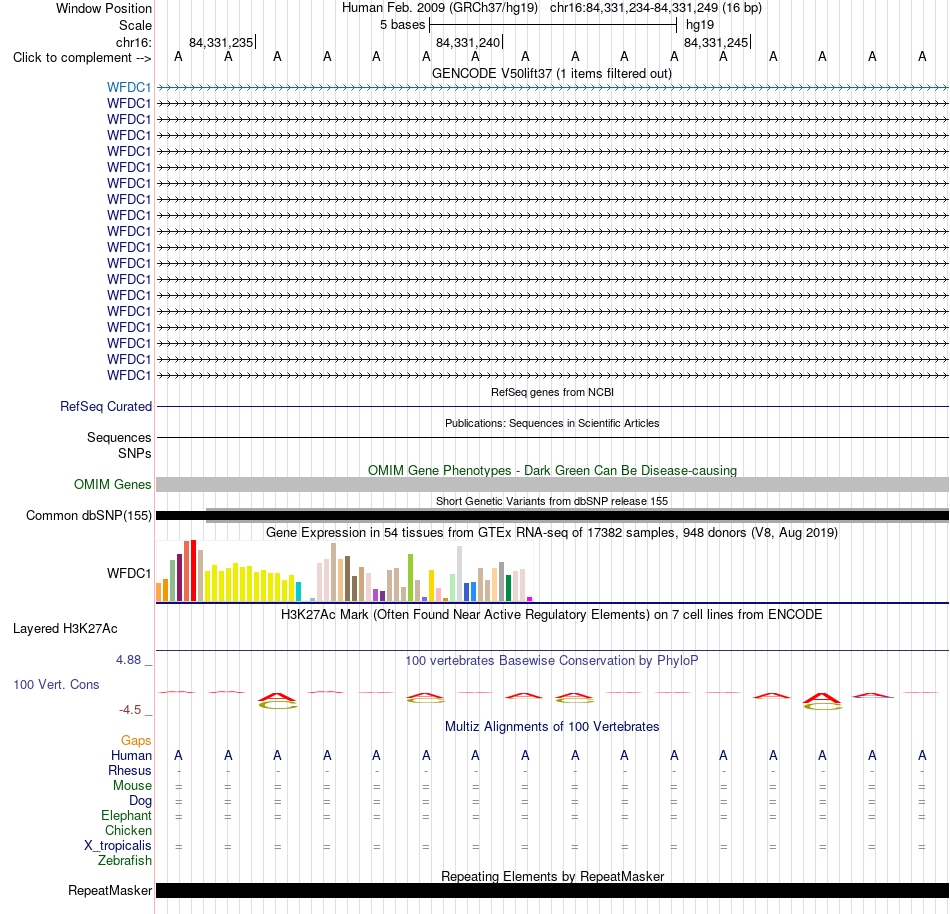
Task: Open 'Multiz Alignments of 100 Vertebrates' title
Action: tap(552, 726)
